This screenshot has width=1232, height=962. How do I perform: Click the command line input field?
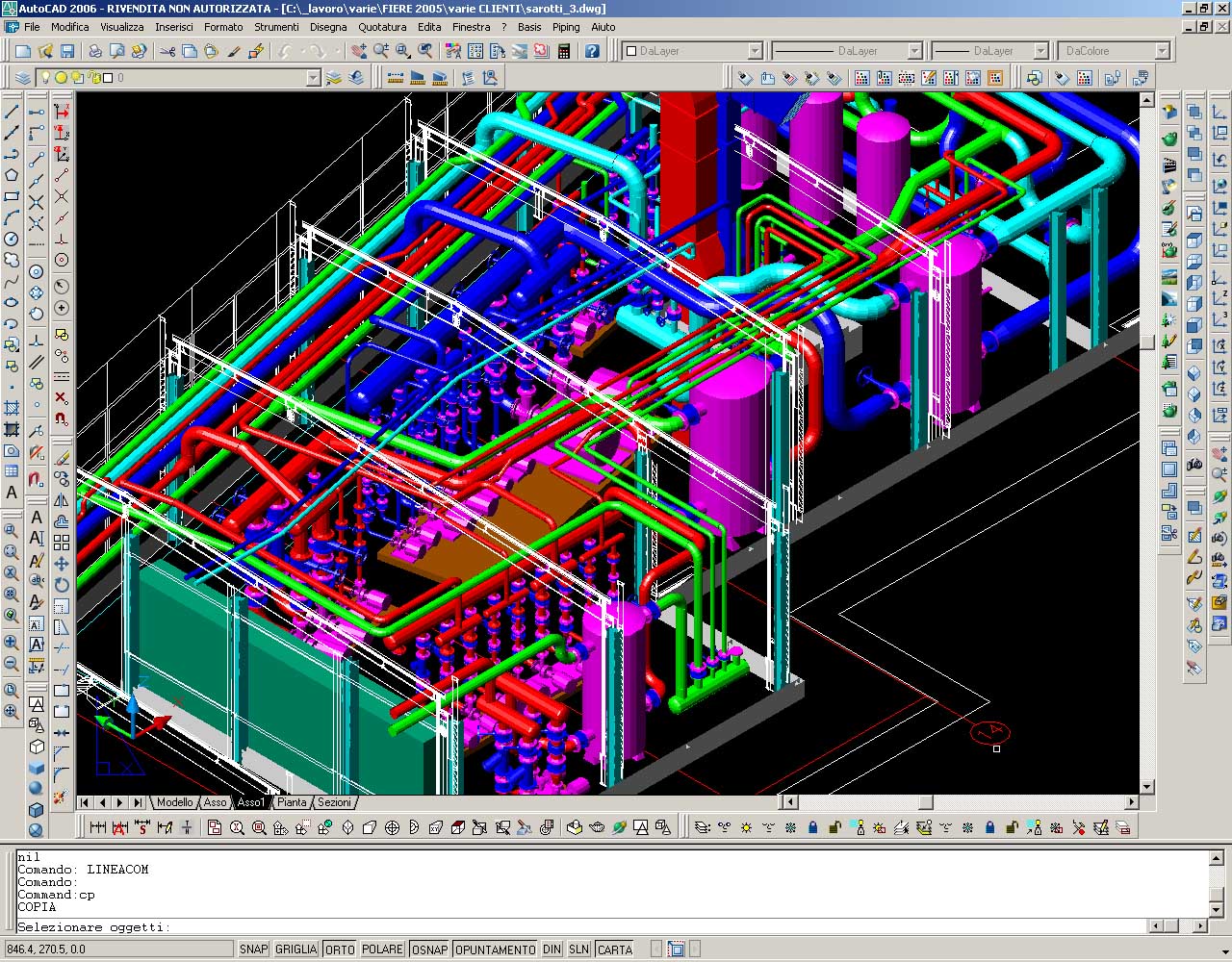pyautogui.click(x=580, y=927)
